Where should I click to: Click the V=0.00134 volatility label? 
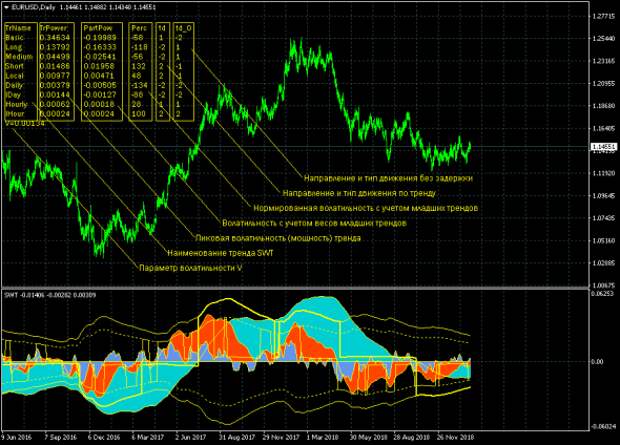(x=24, y=121)
